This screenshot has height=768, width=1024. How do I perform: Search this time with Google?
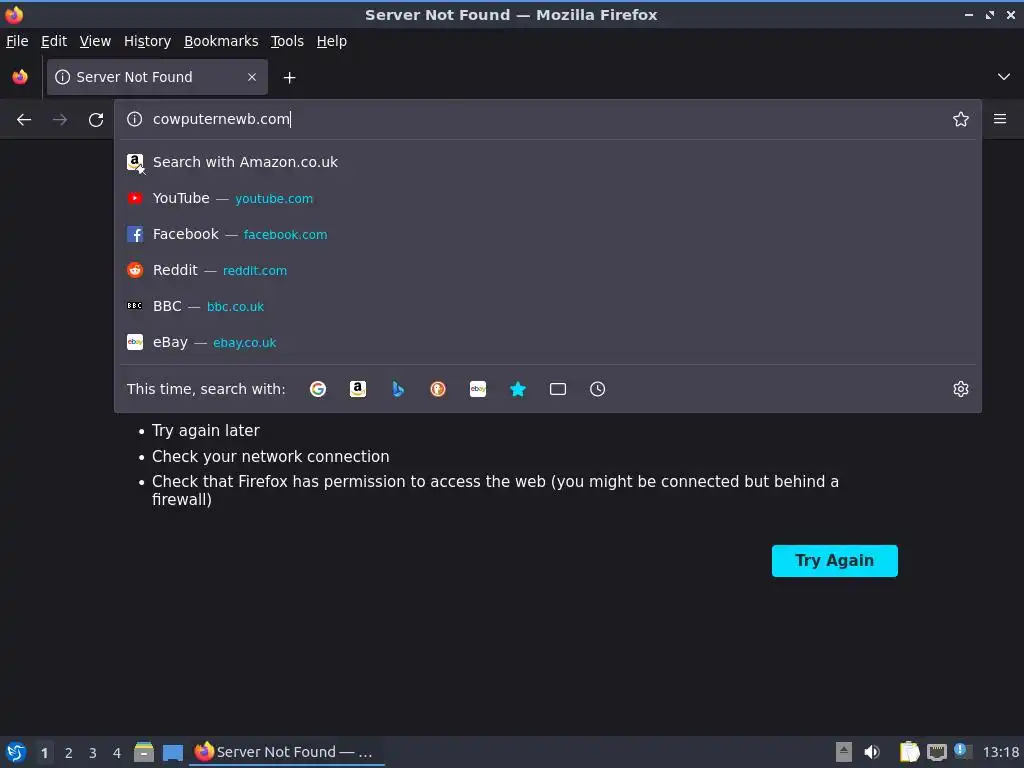pos(318,389)
